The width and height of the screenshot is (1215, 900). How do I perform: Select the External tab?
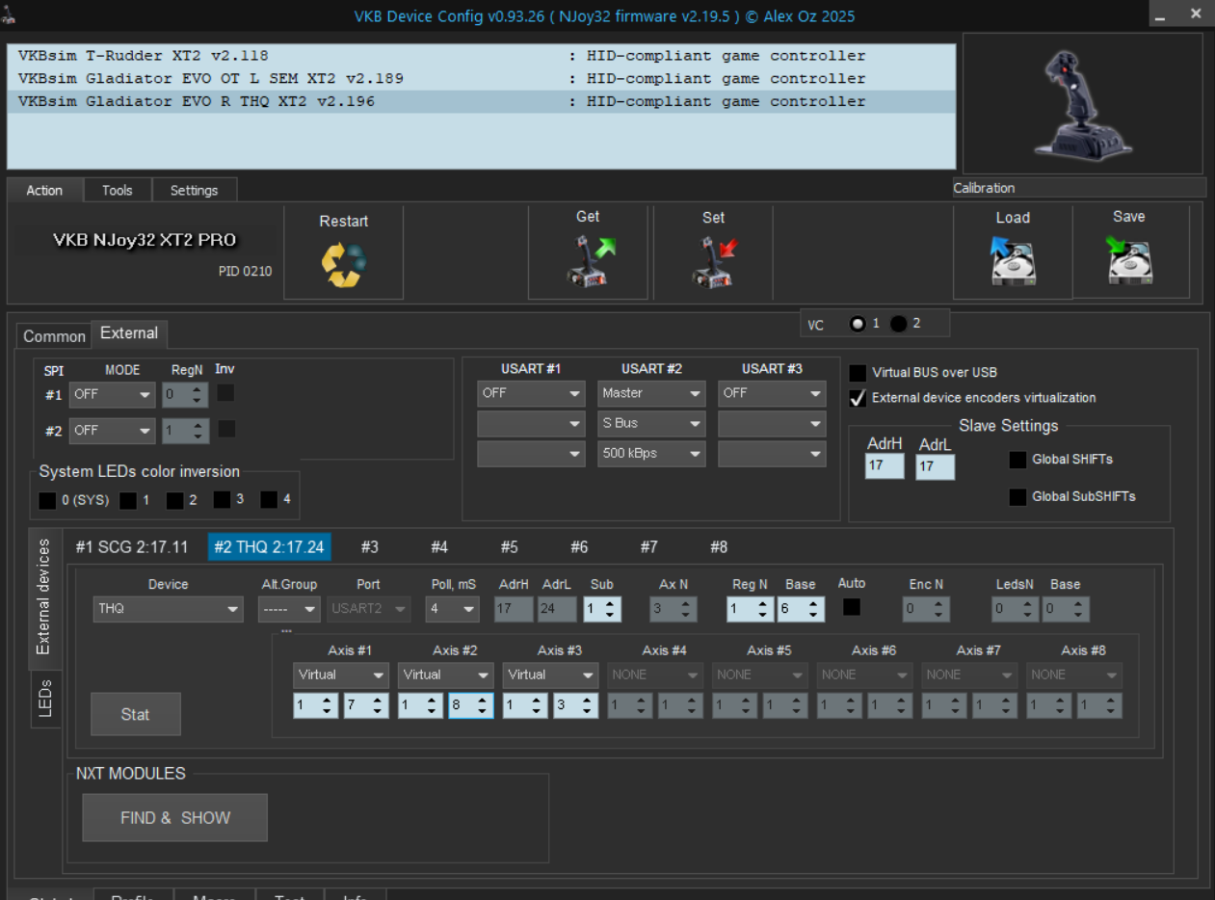click(x=129, y=333)
